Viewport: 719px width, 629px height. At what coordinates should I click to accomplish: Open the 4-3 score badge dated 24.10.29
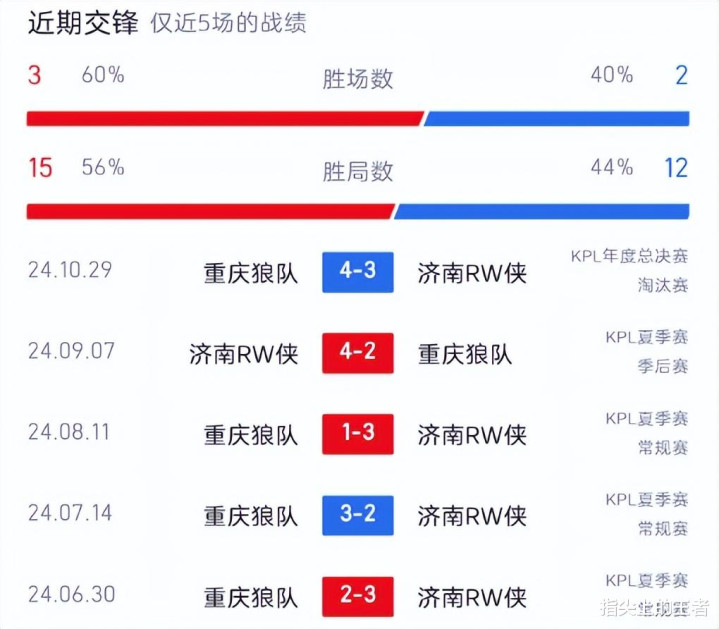358,272
